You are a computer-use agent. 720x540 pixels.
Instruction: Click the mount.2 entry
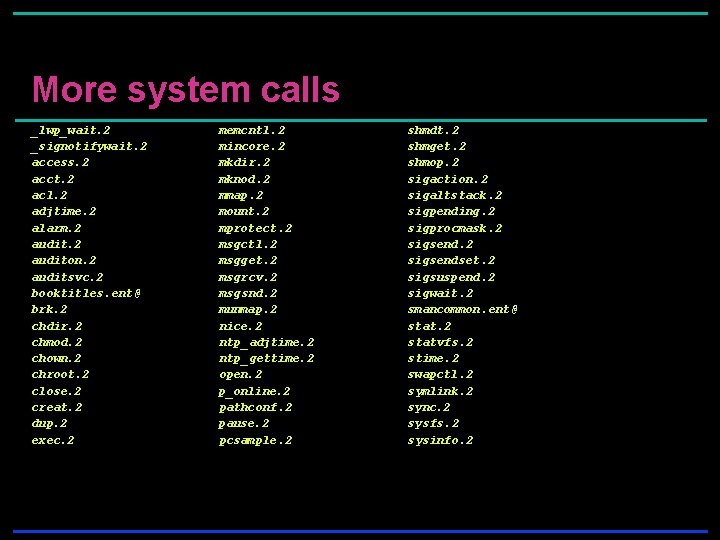pos(244,212)
